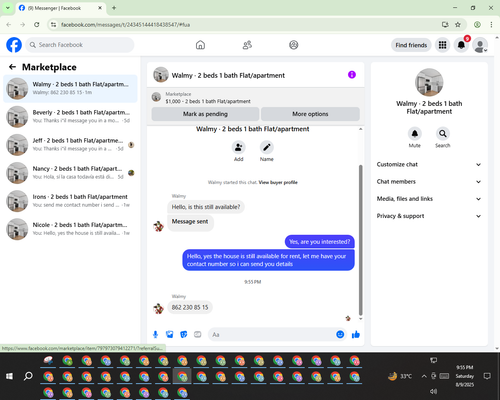Viewport: 500px width, 400px height.
Task: Open the Chrome three-dot menu
Action: point(491,24)
